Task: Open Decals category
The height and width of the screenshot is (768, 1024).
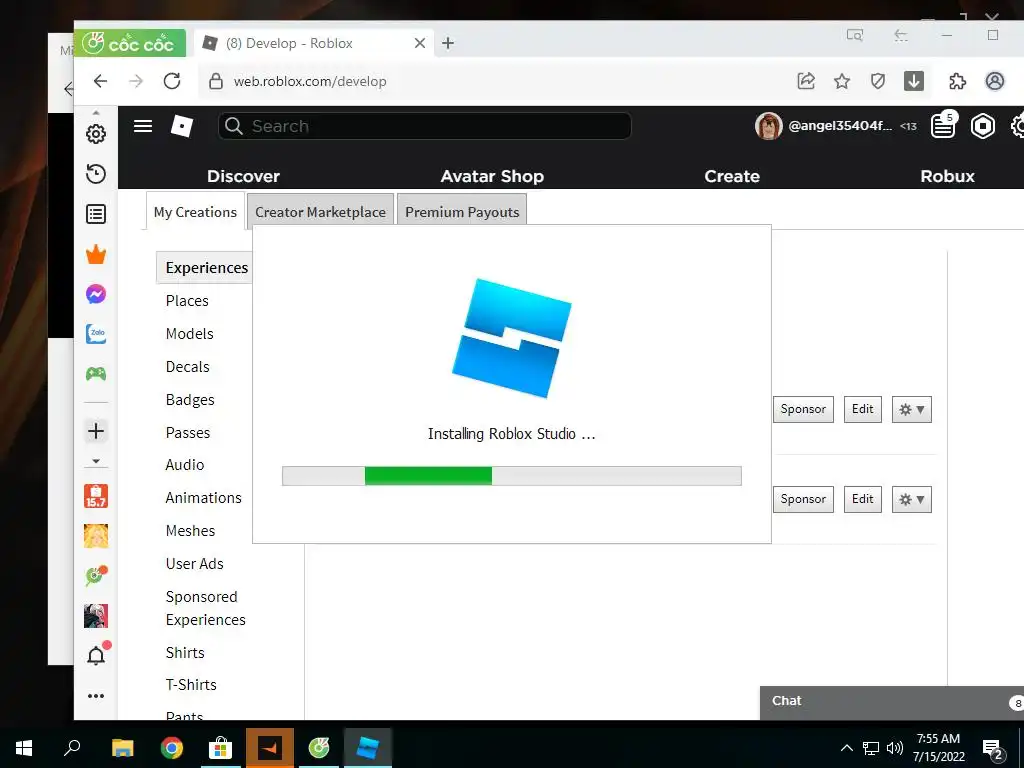Action: pos(187,367)
